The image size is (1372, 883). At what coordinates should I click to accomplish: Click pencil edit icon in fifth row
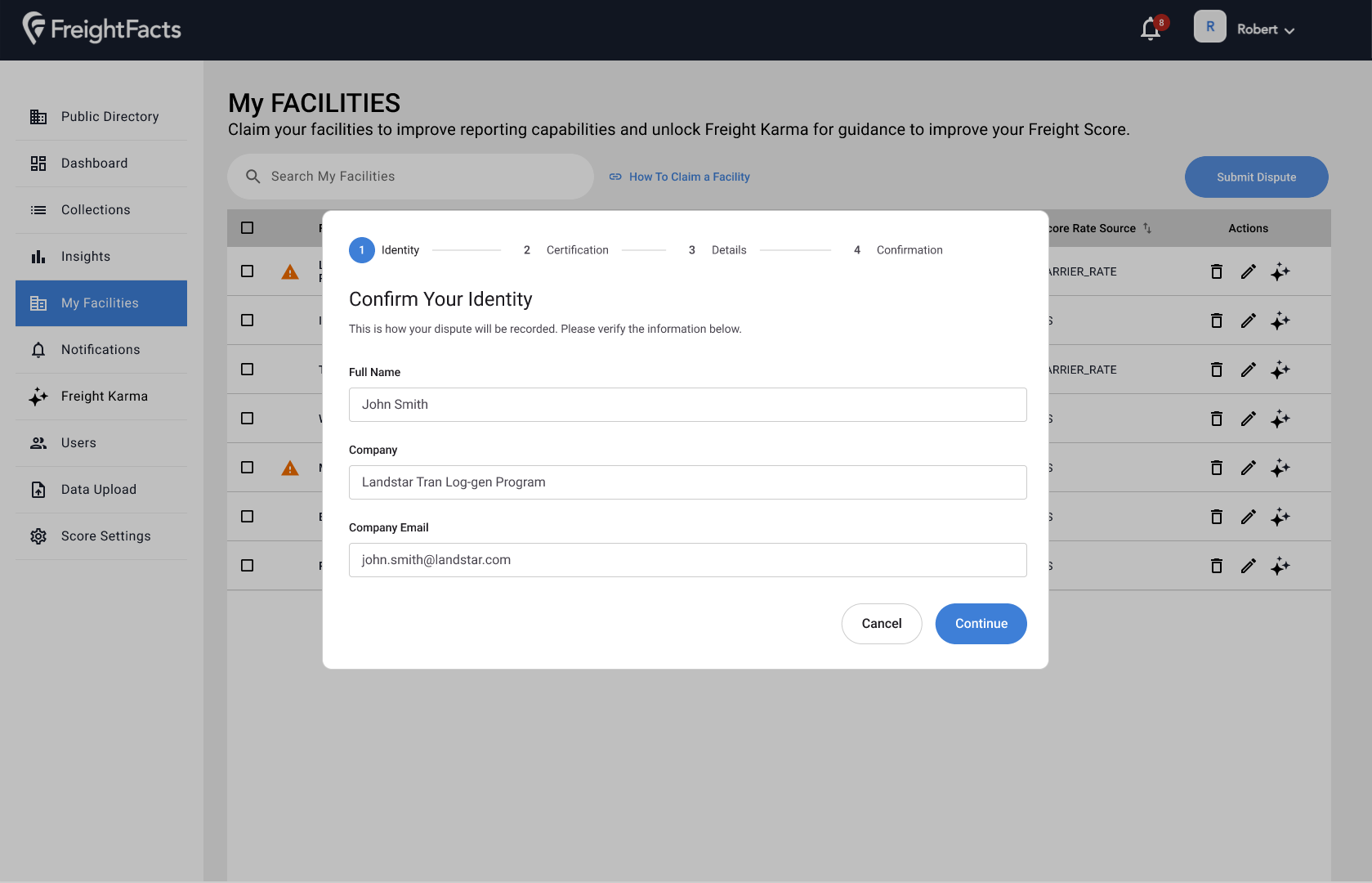pyautogui.click(x=1248, y=468)
